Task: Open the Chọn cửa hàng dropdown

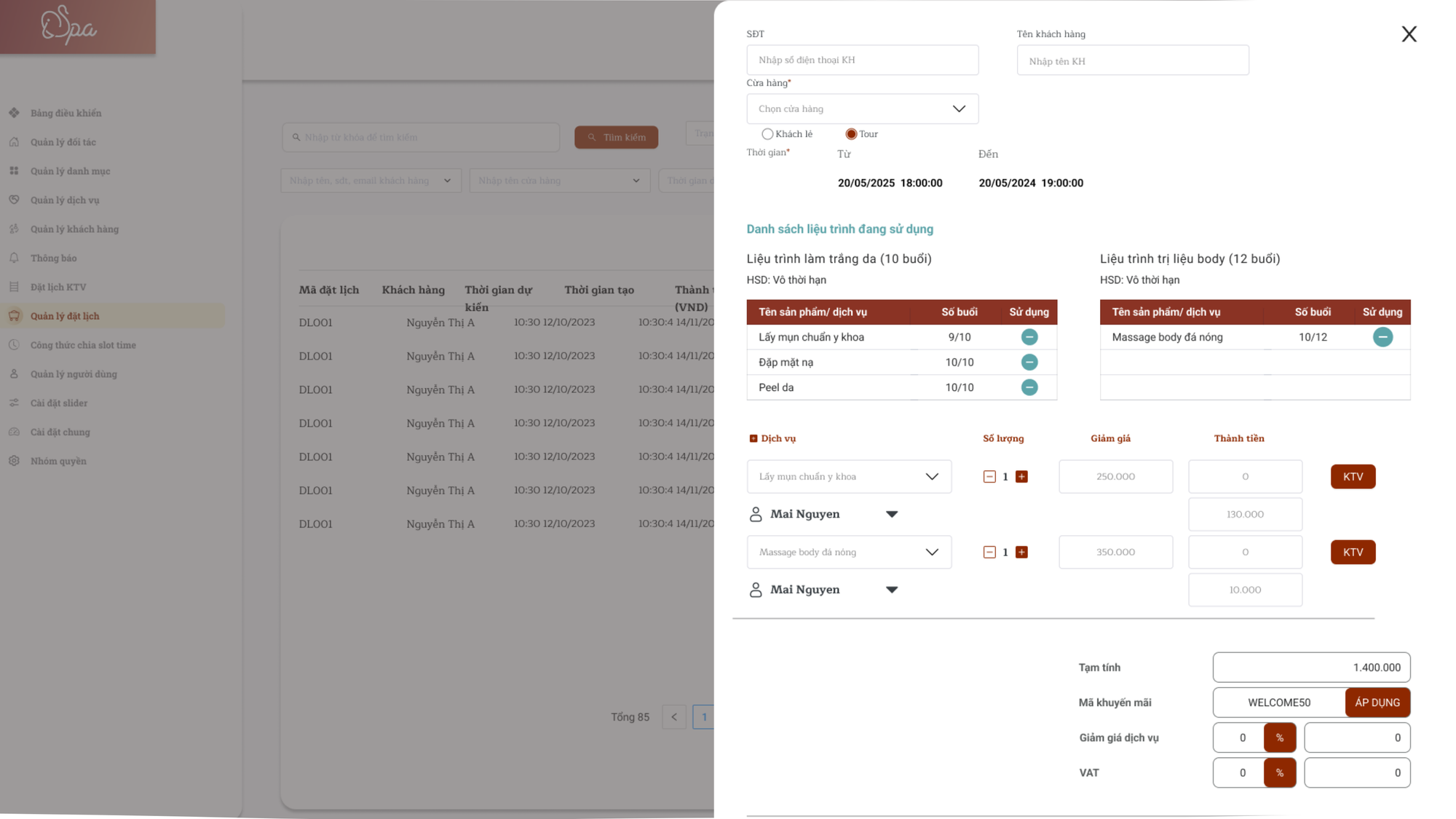Action: [862, 108]
